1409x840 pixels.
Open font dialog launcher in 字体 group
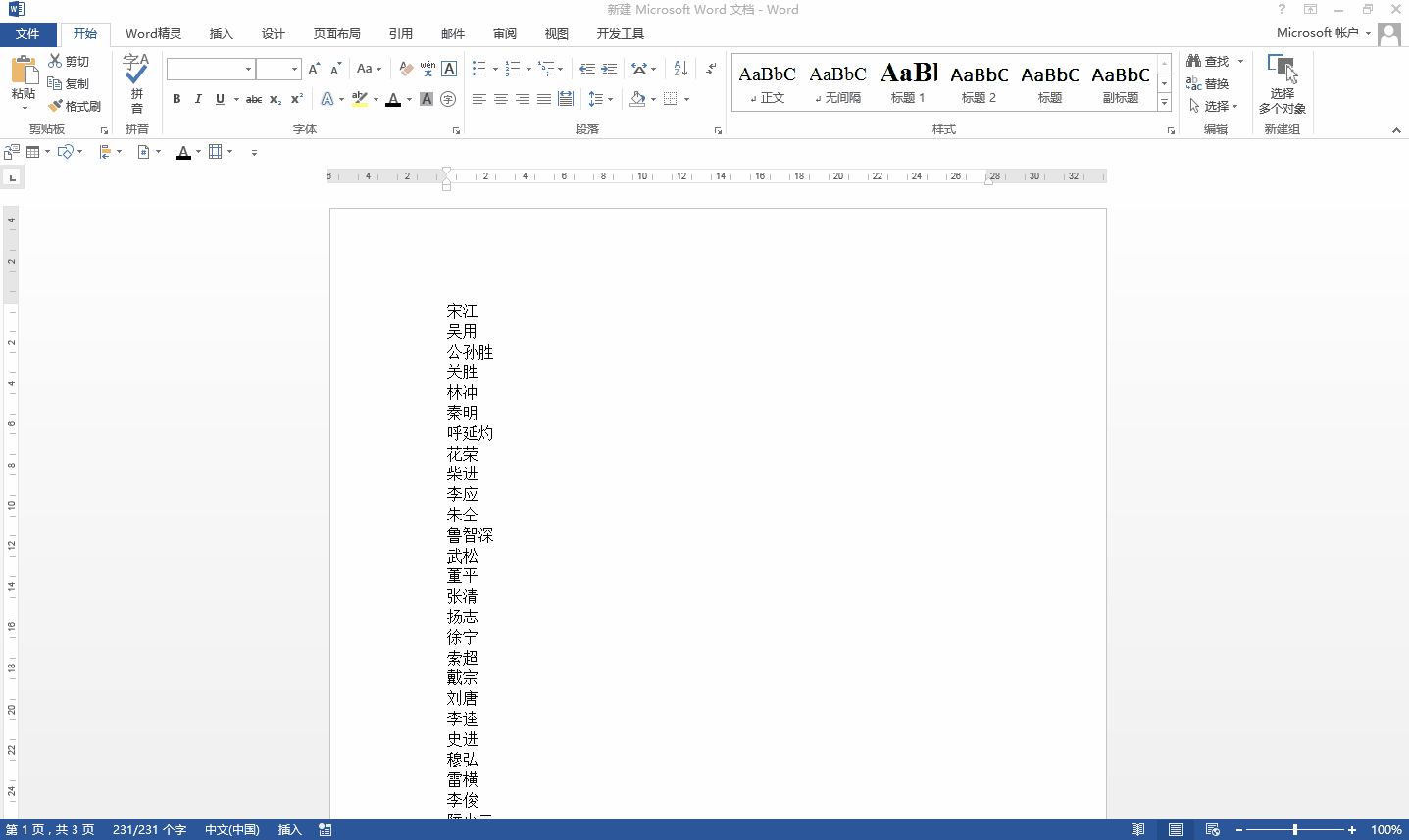coord(456,130)
